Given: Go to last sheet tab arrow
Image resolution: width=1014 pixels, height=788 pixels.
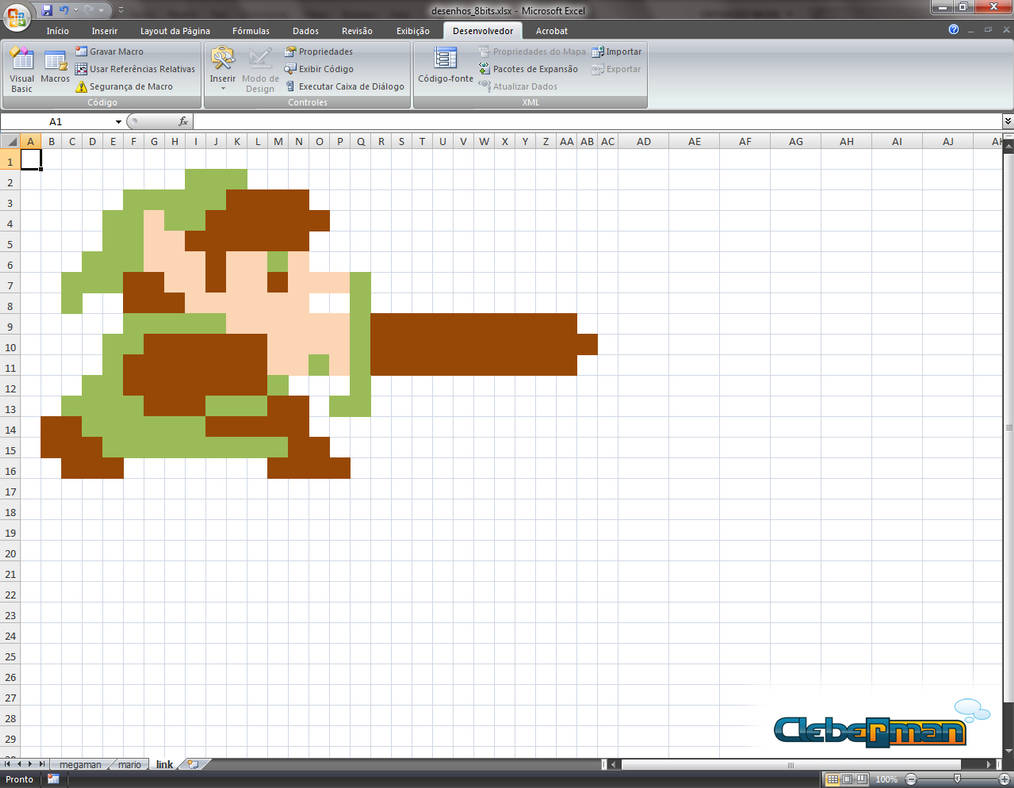Looking at the screenshot, I should (x=42, y=764).
